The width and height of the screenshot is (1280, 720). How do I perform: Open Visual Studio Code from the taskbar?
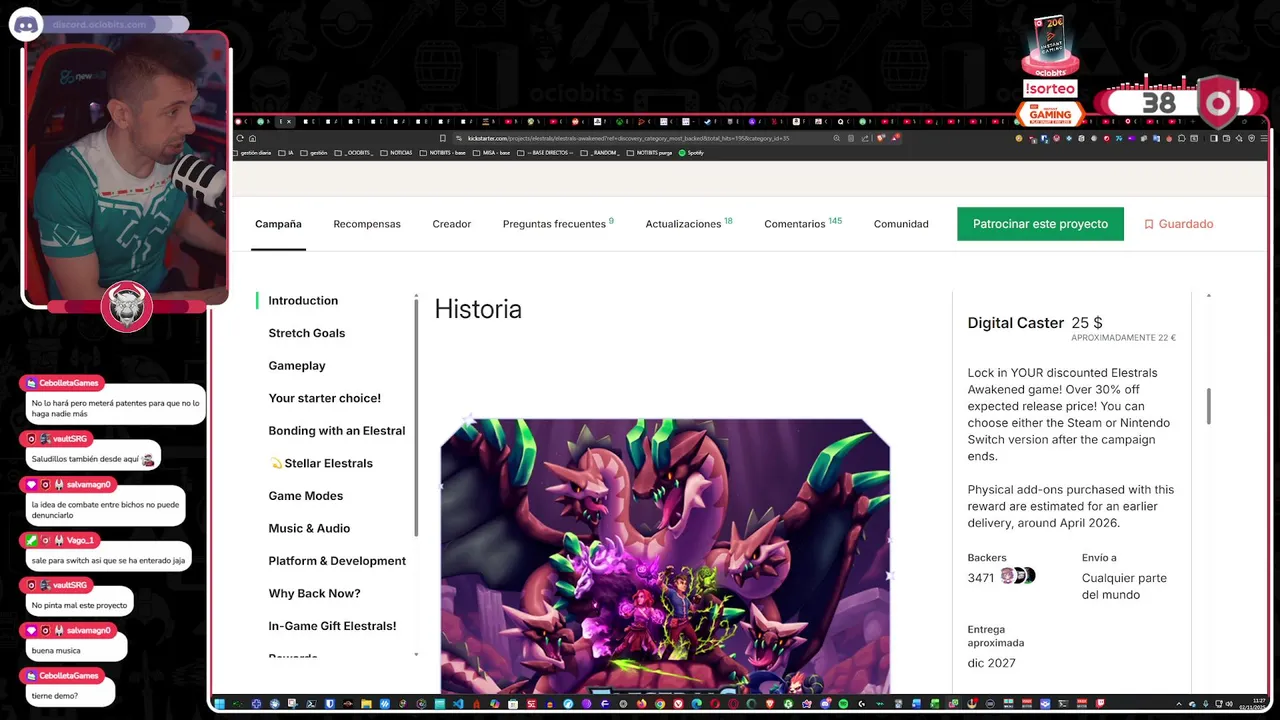458,703
